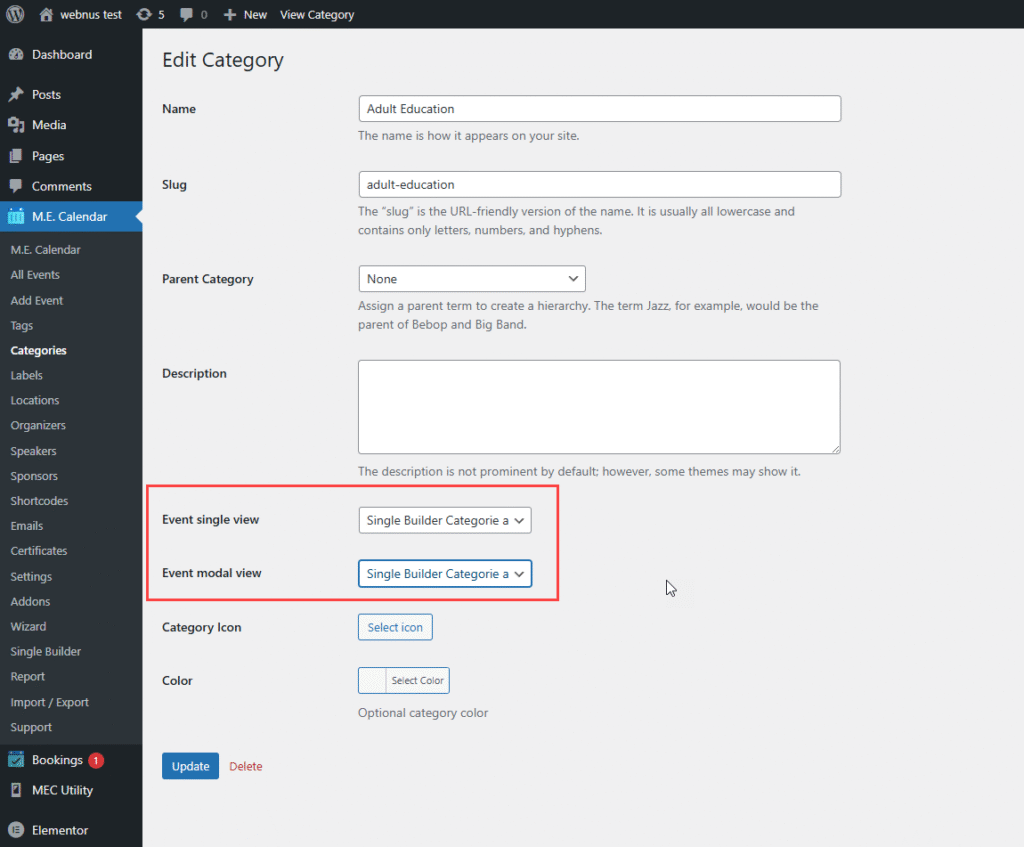The width and height of the screenshot is (1024, 847).
Task: Click the MEC Utility sidebar icon
Action: (16, 790)
